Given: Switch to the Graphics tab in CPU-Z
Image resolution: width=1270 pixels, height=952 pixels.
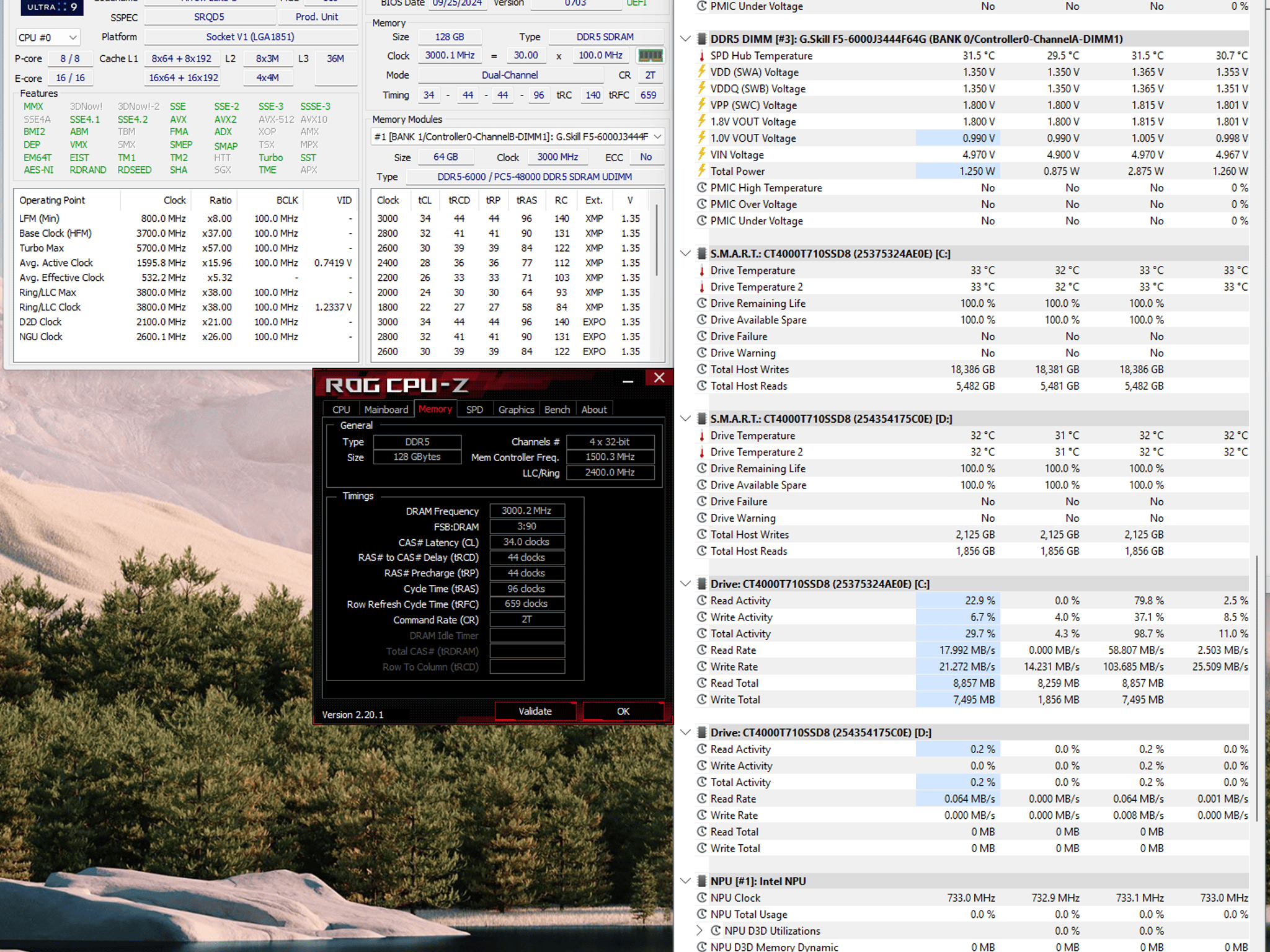Looking at the screenshot, I should coord(516,410).
